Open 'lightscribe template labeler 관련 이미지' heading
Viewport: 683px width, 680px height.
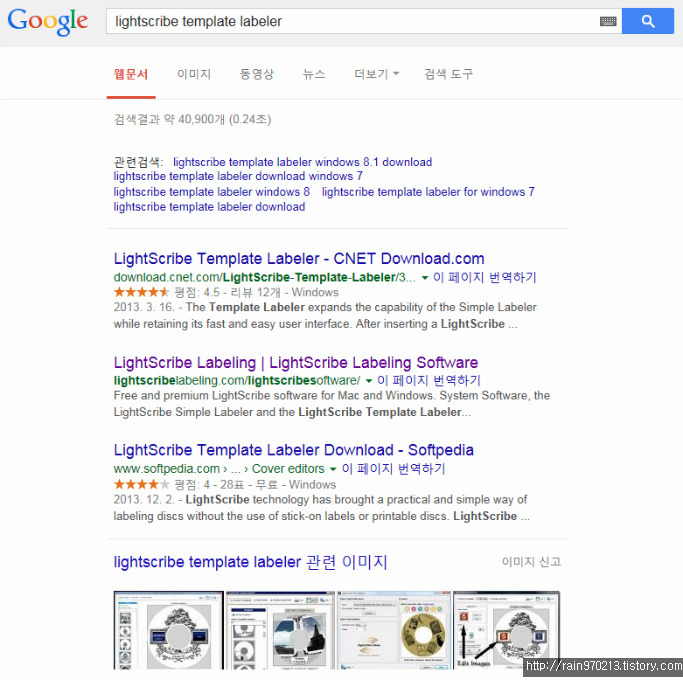(250, 562)
